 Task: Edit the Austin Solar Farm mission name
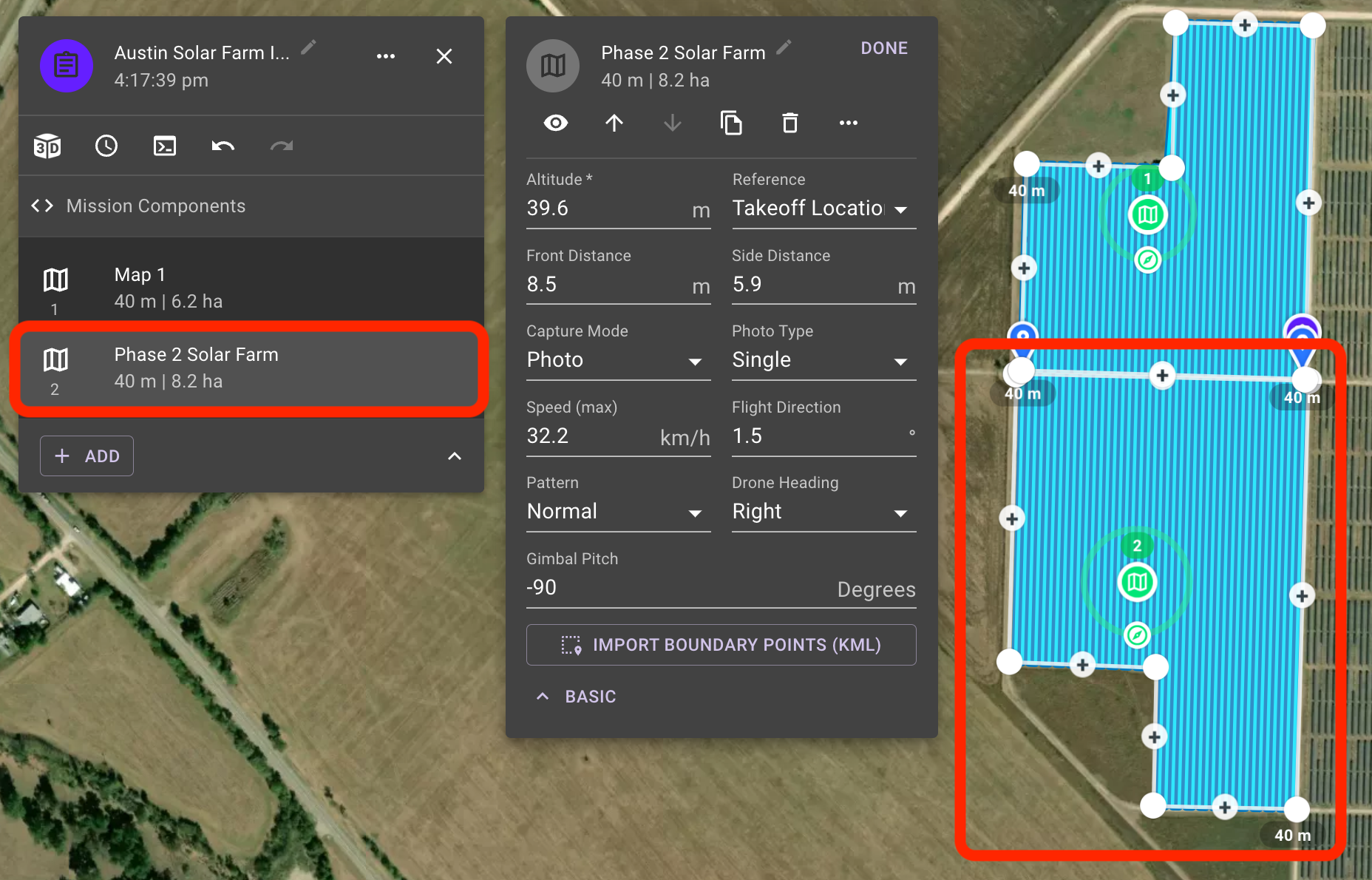309,48
